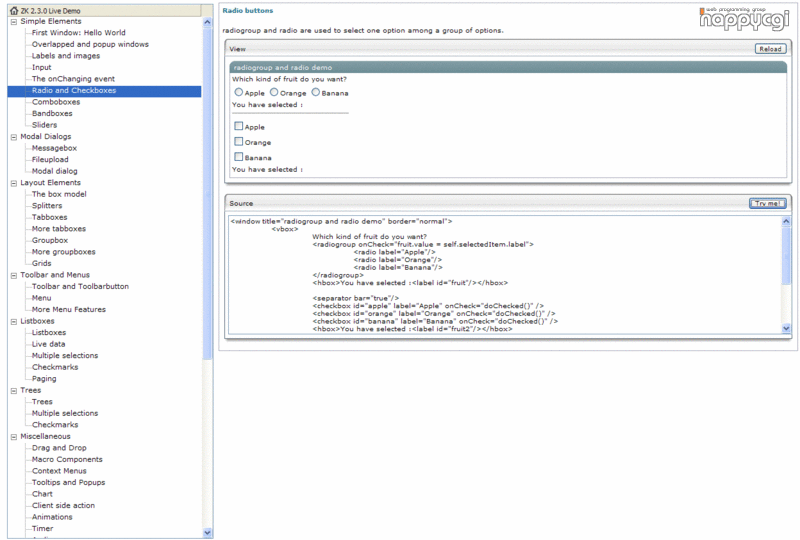
Task: Open the Paging demo
Action: (44, 379)
